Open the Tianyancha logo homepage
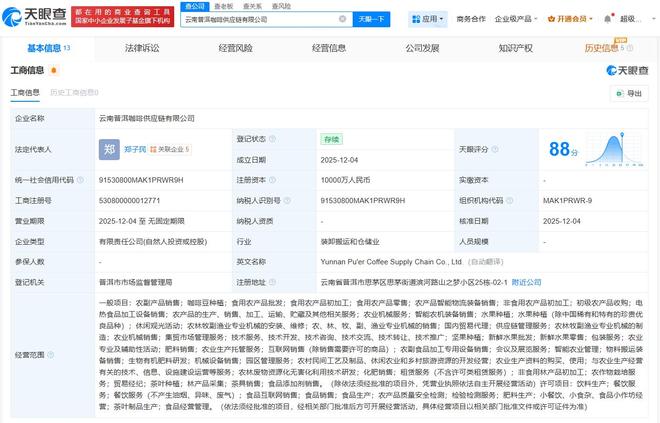This screenshot has width=660, height=423. pyautogui.click(x=34, y=16)
